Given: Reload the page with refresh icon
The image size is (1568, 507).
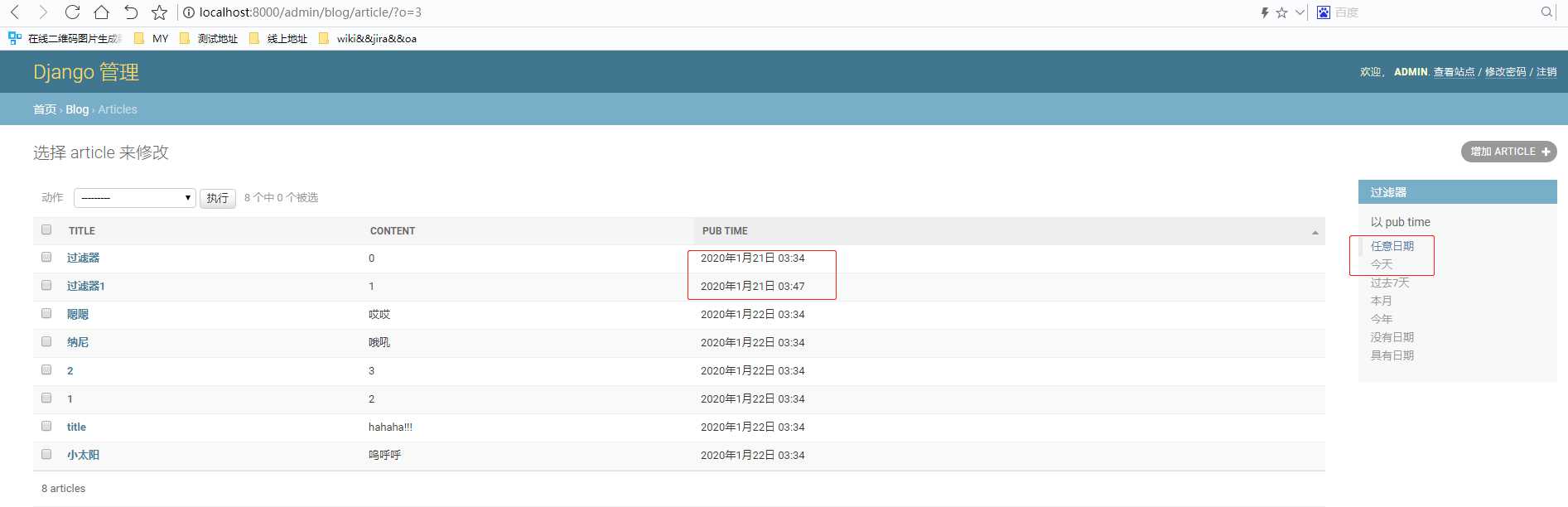Looking at the screenshot, I should click(72, 12).
